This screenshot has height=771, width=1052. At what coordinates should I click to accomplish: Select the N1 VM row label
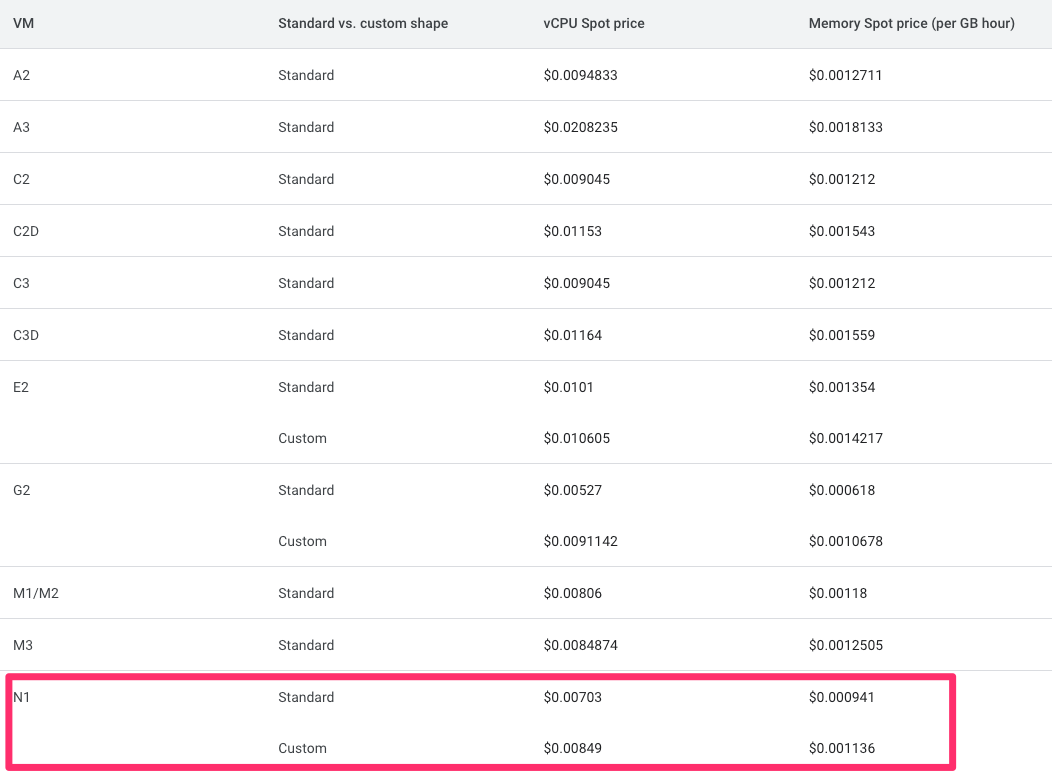[22, 697]
